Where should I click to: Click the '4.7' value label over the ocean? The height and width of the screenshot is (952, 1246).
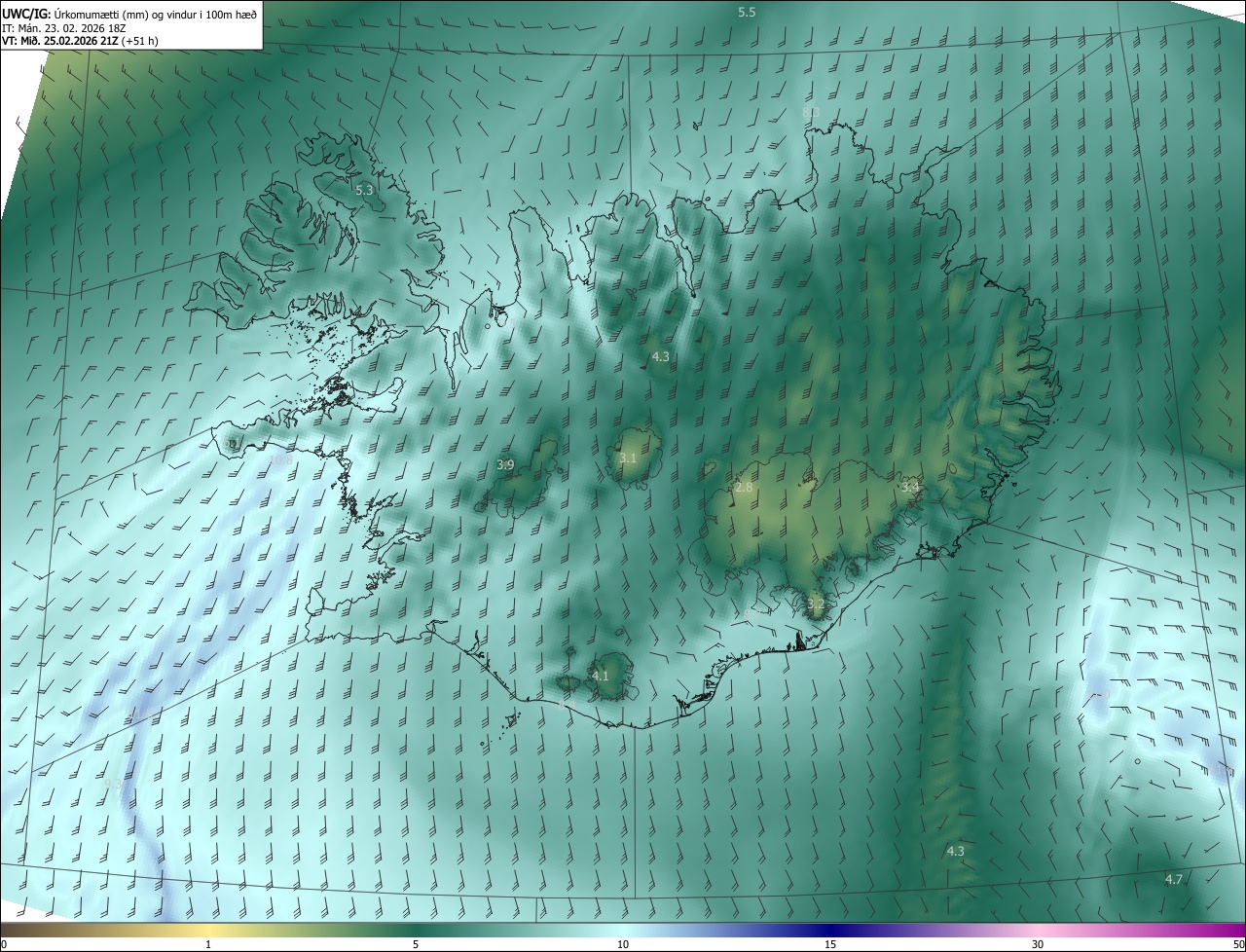click(x=1174, y=879)
